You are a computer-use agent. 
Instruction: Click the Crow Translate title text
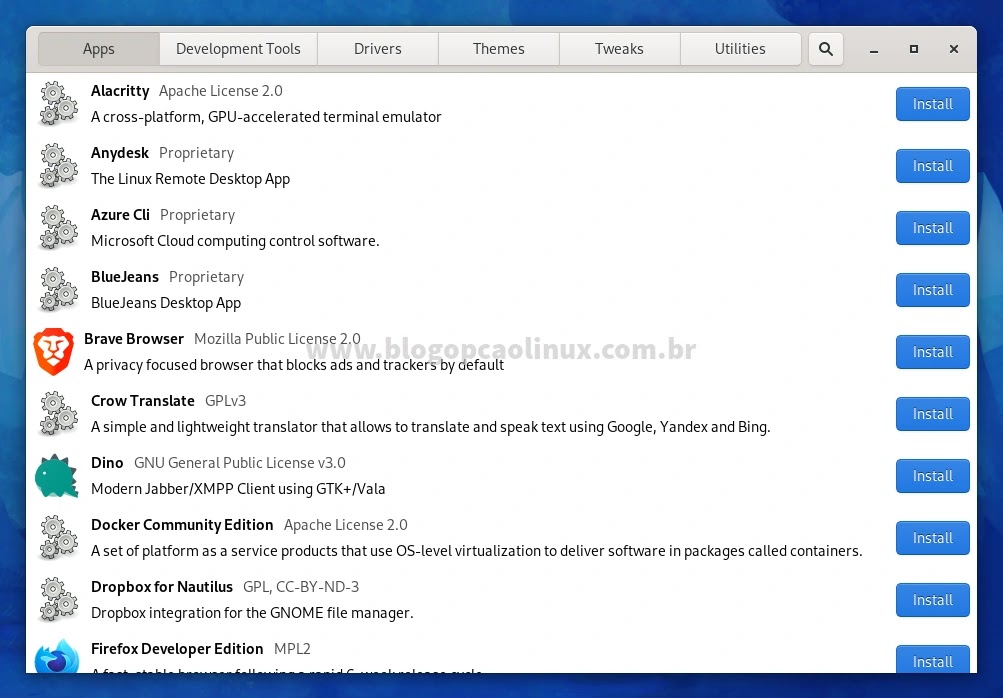point(143,401)
